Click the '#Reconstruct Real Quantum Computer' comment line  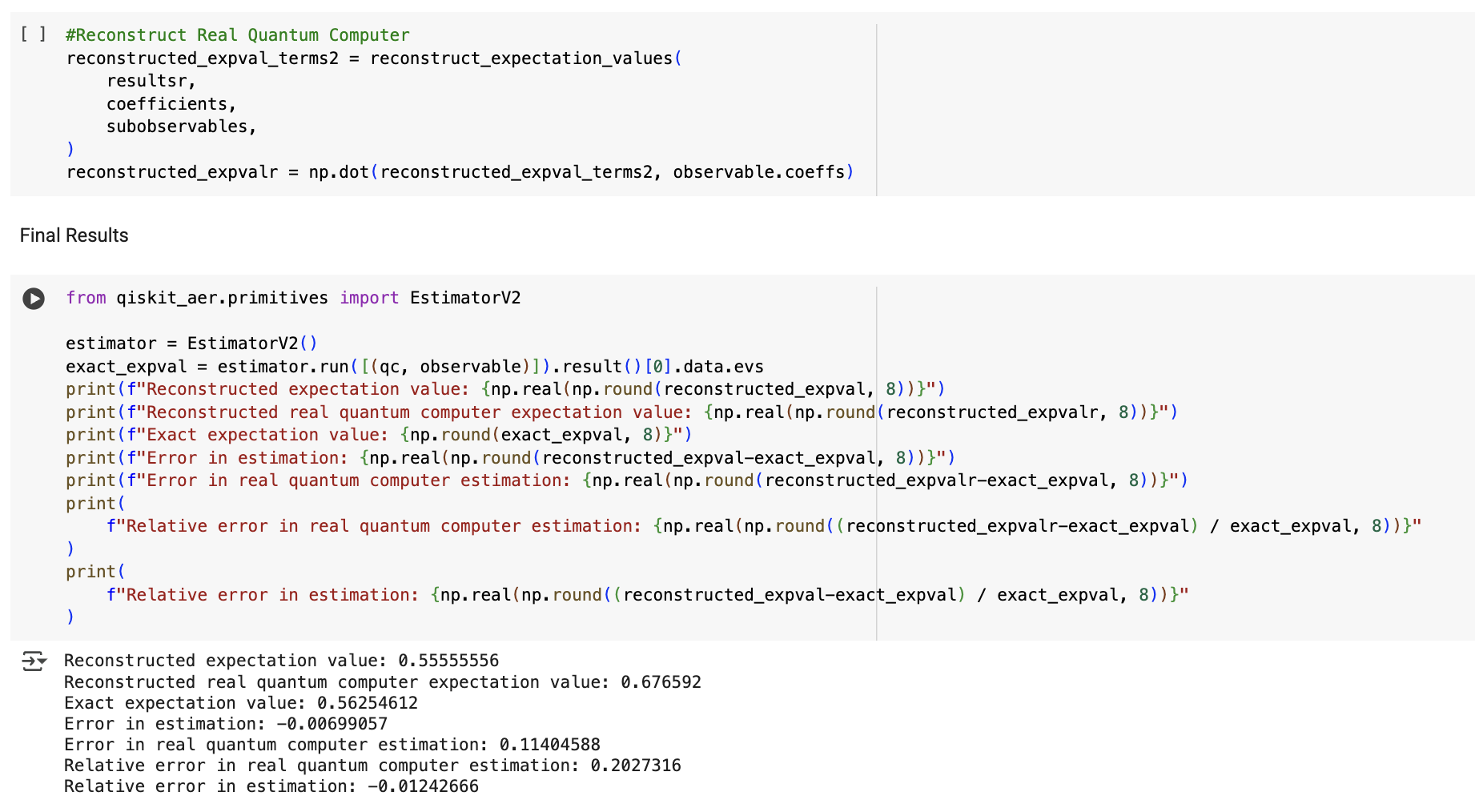238,35
